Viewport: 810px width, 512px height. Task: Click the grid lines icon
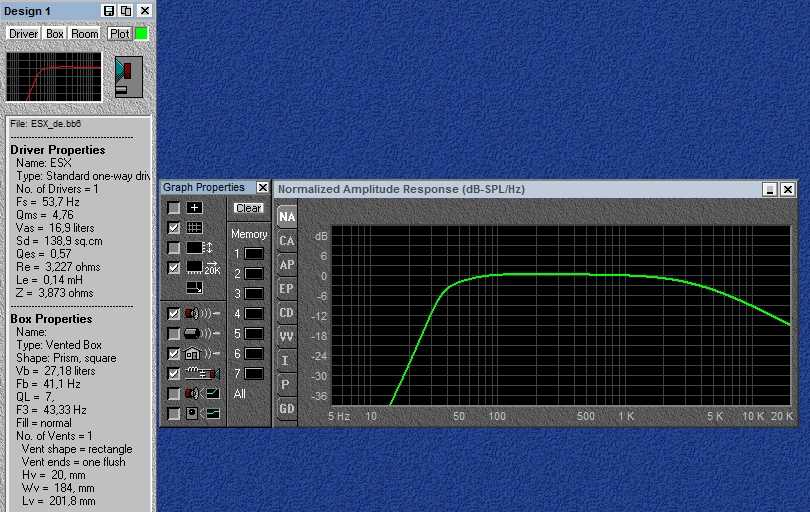(194, 228)
